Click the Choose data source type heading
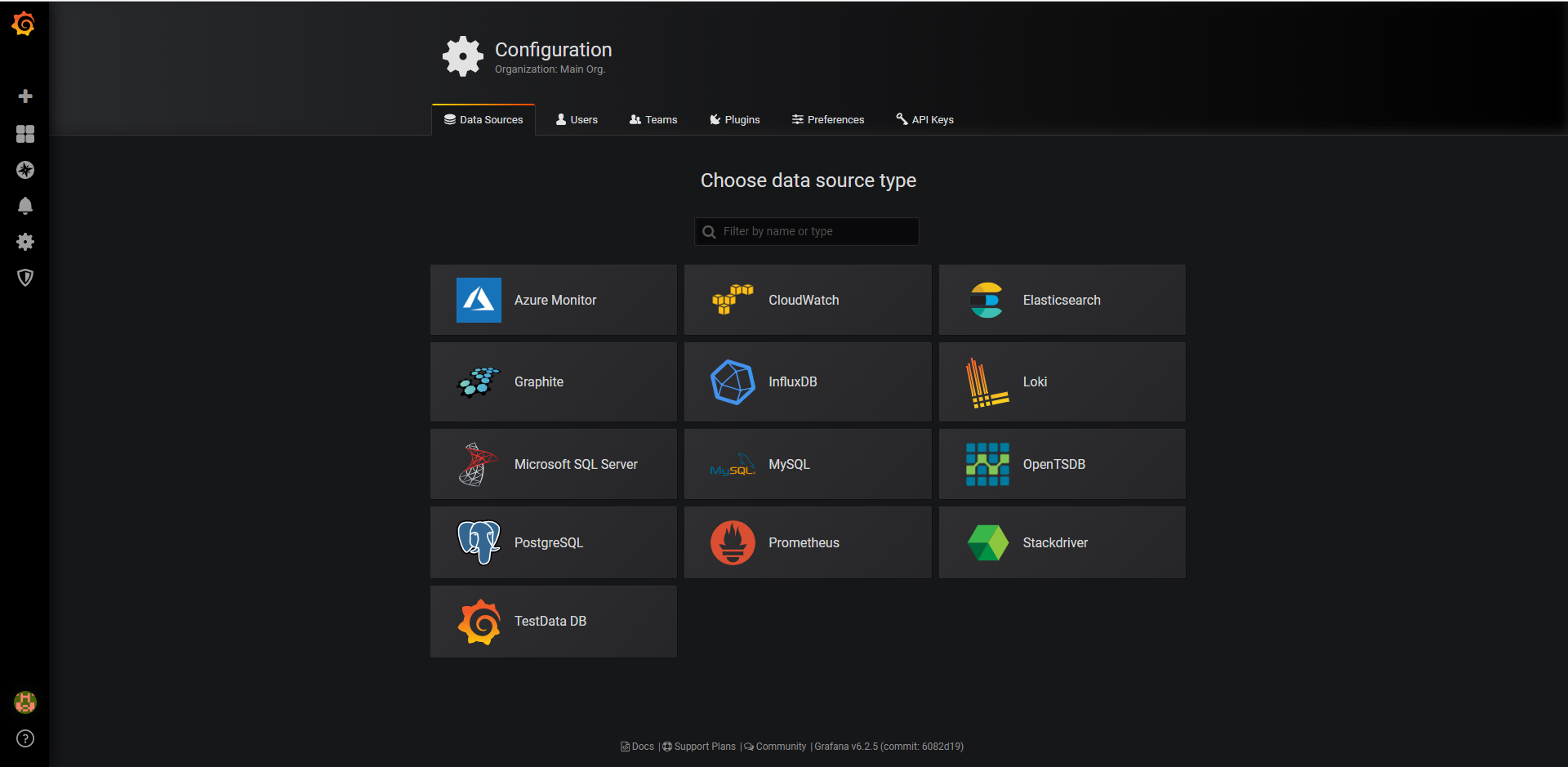Screen dimensions: 1568x767 tap(808, 181)
